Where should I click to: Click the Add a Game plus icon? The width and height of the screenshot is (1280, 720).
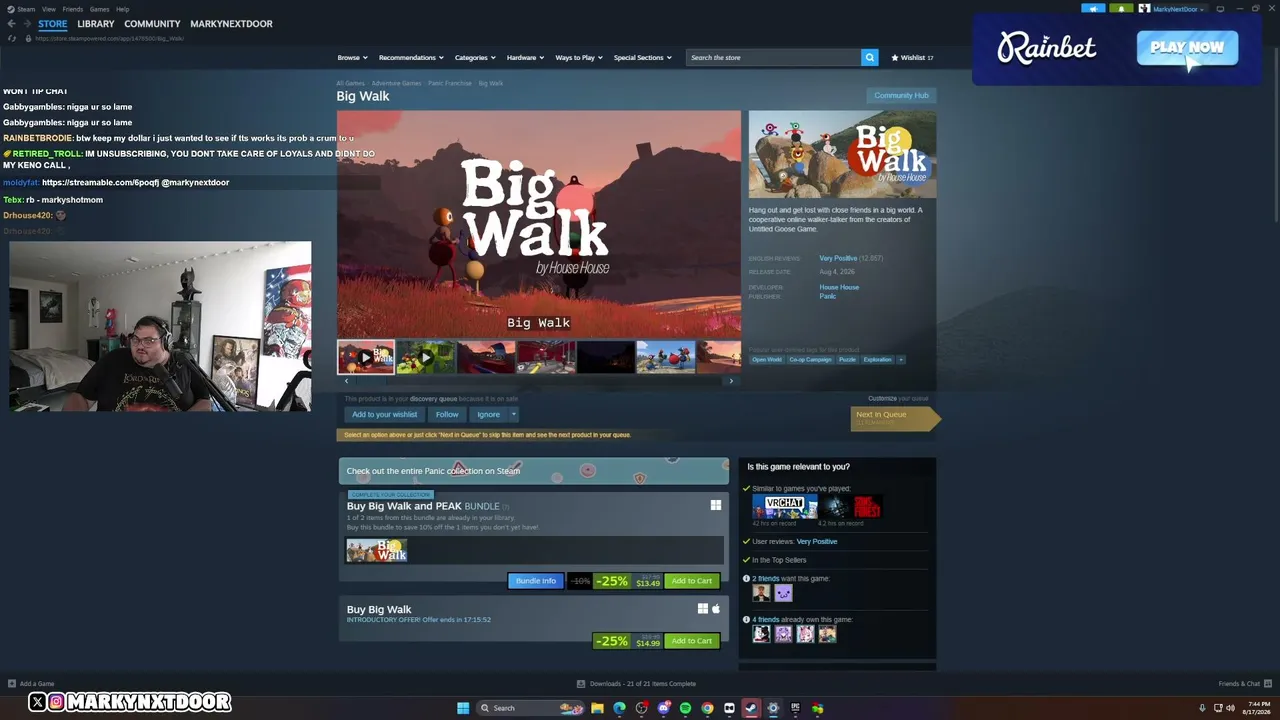[x=12, y=684]
